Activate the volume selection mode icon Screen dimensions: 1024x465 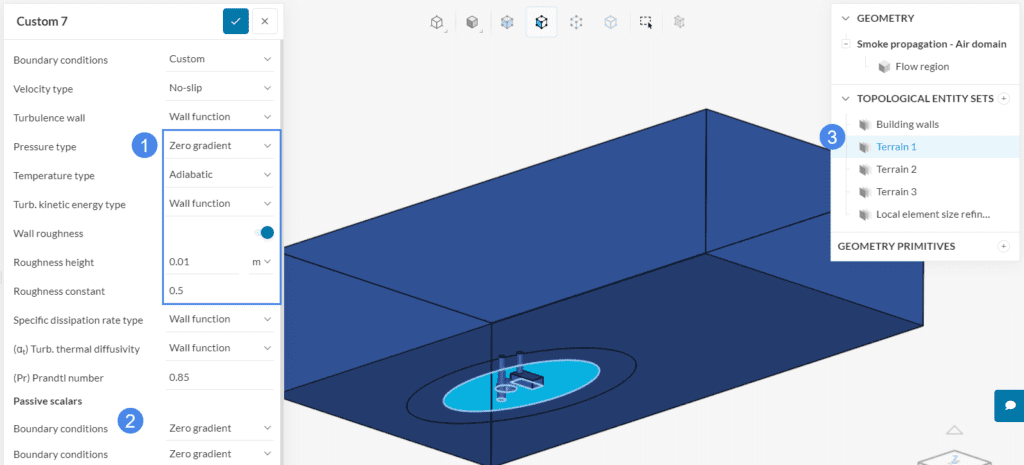coord(507,22)
